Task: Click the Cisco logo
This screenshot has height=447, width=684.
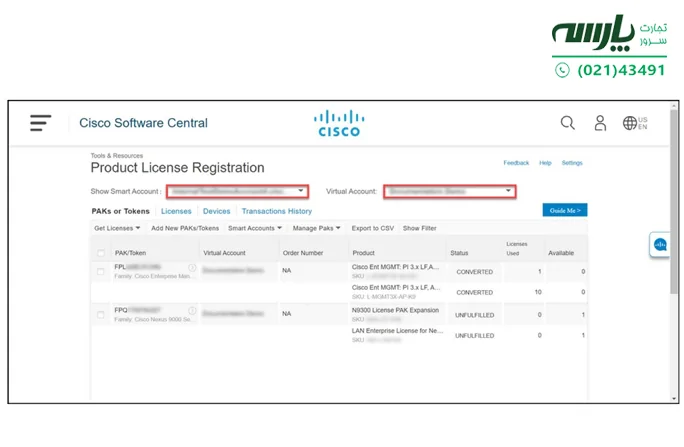Action: click(x=338, y=123)
